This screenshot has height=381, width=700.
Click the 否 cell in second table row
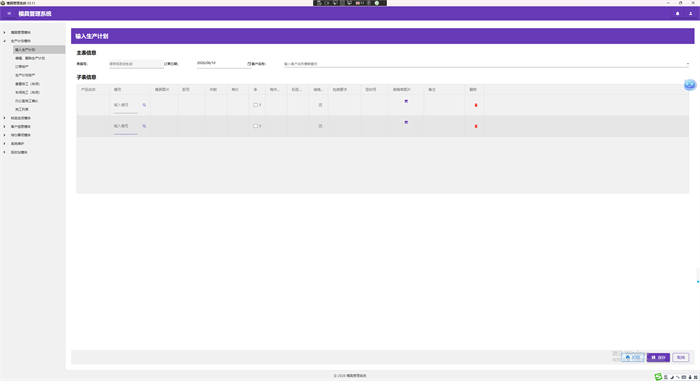tap(320, 126)
